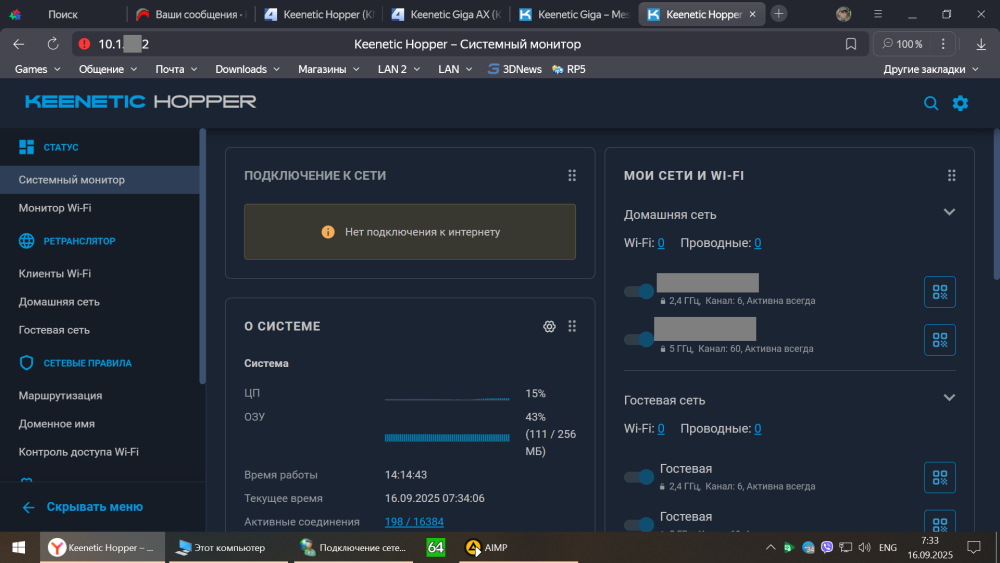The height and width of the screenshot is (563, 1000).
Task: Toggle the home 5 GHz network switch
Action: 639,339
